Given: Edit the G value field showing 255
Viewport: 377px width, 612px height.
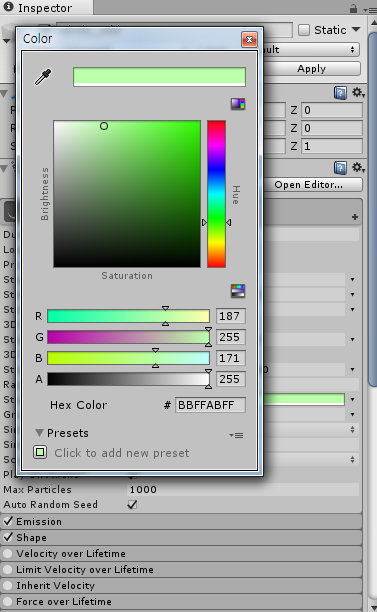Looking at the screenshot, I should [x=231, y=337].
